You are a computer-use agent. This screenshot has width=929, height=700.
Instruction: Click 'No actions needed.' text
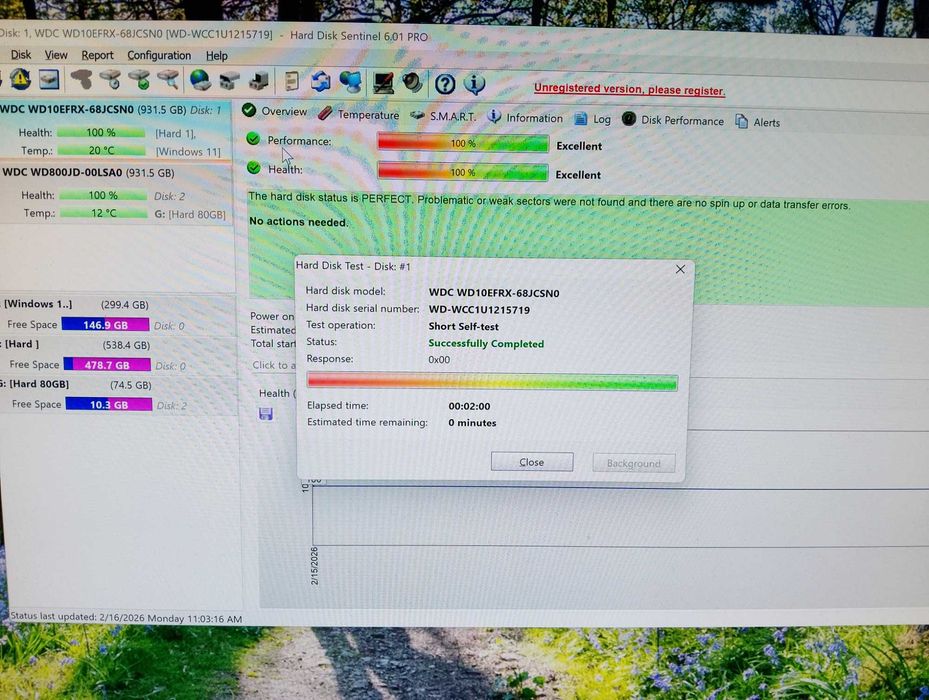click(x=299, y=222)
